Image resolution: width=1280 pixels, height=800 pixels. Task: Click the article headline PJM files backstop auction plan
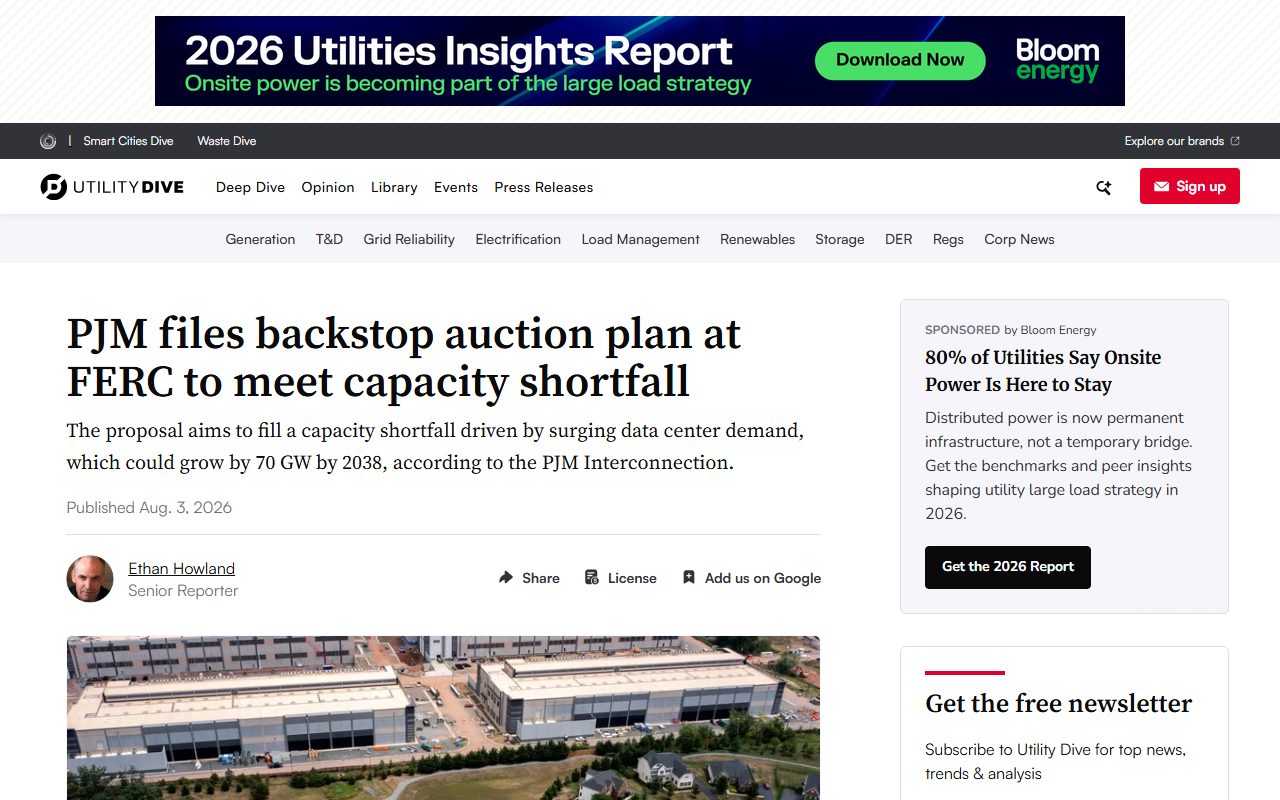pos(404,357)
